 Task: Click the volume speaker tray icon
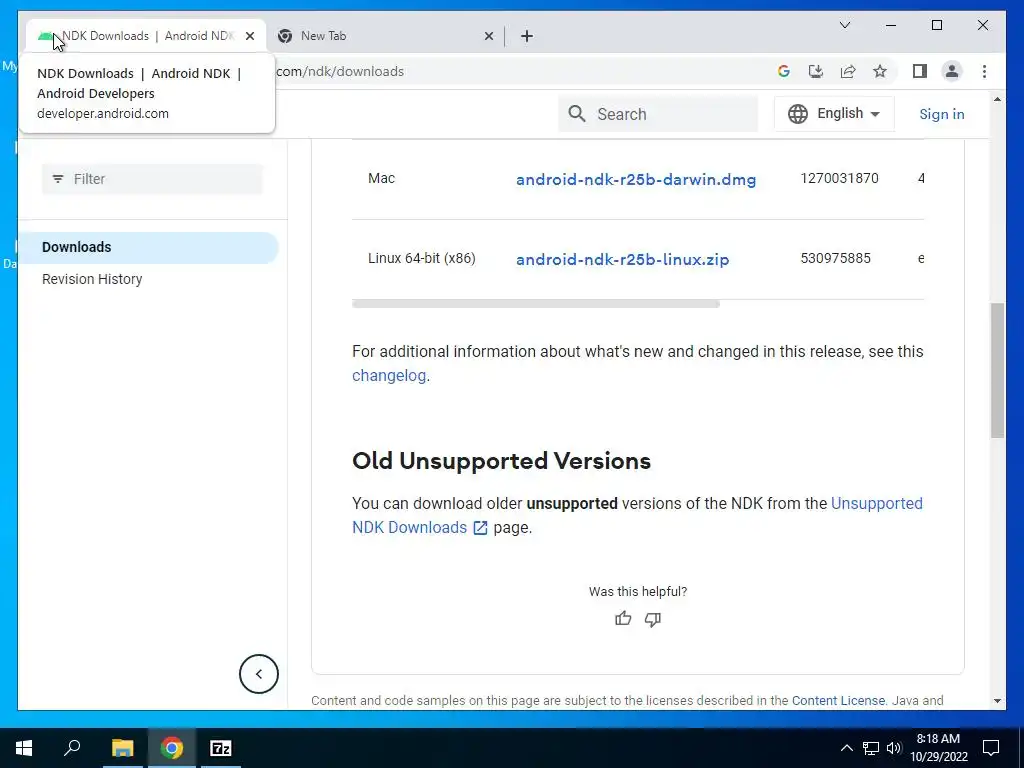[x=894, y=748]
